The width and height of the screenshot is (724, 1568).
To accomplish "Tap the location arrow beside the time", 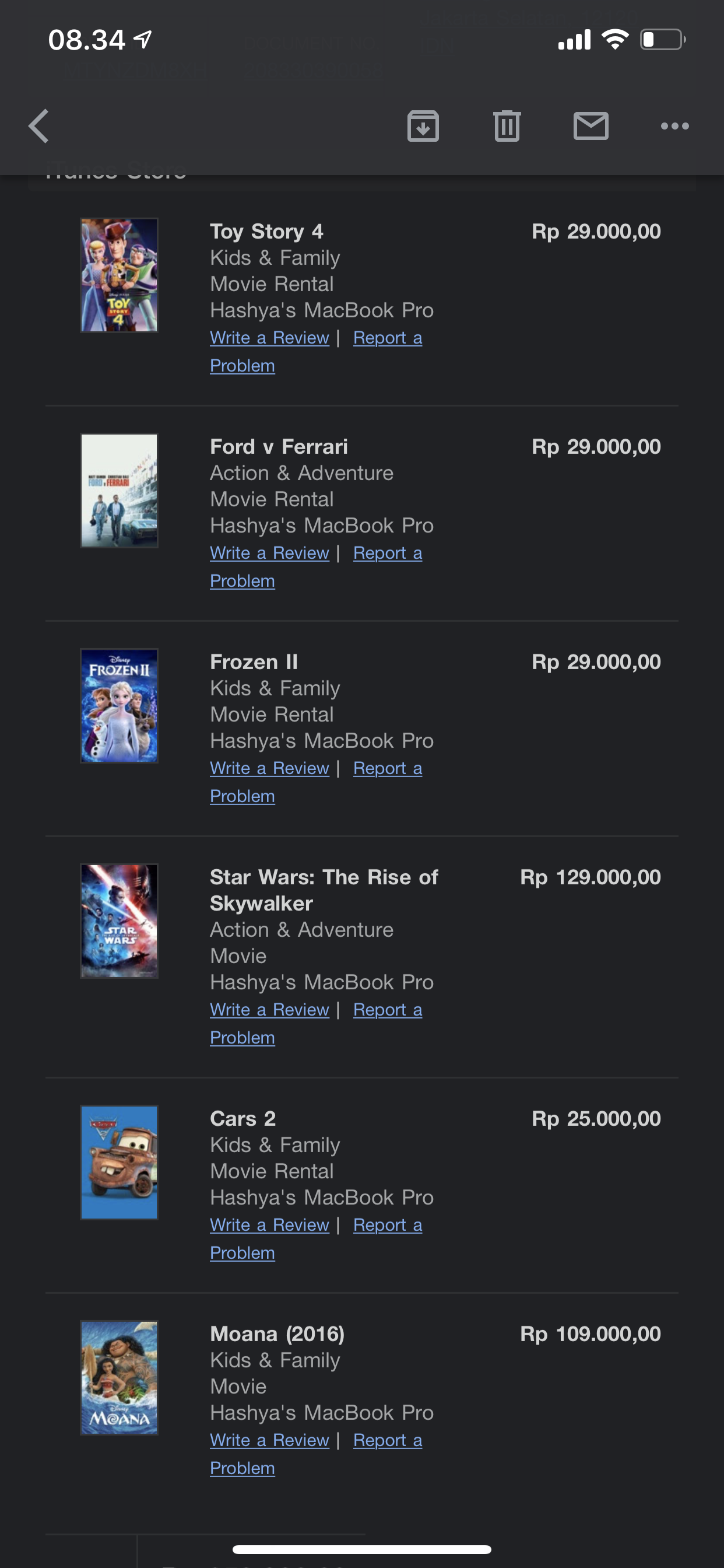I will [x=142, y=40].
